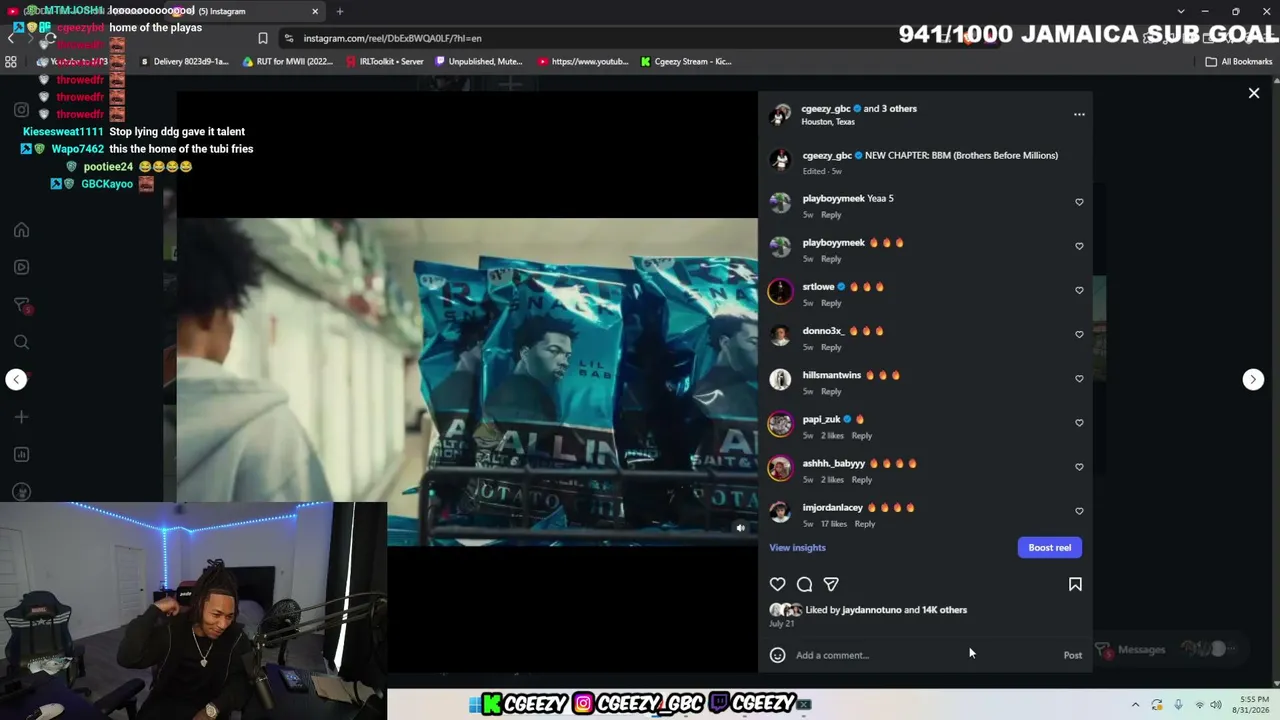The width and height of the screenshot is (1280, 720).
Task: Open the All Bookmarks folder
Action: click(x=1238, y=61)
